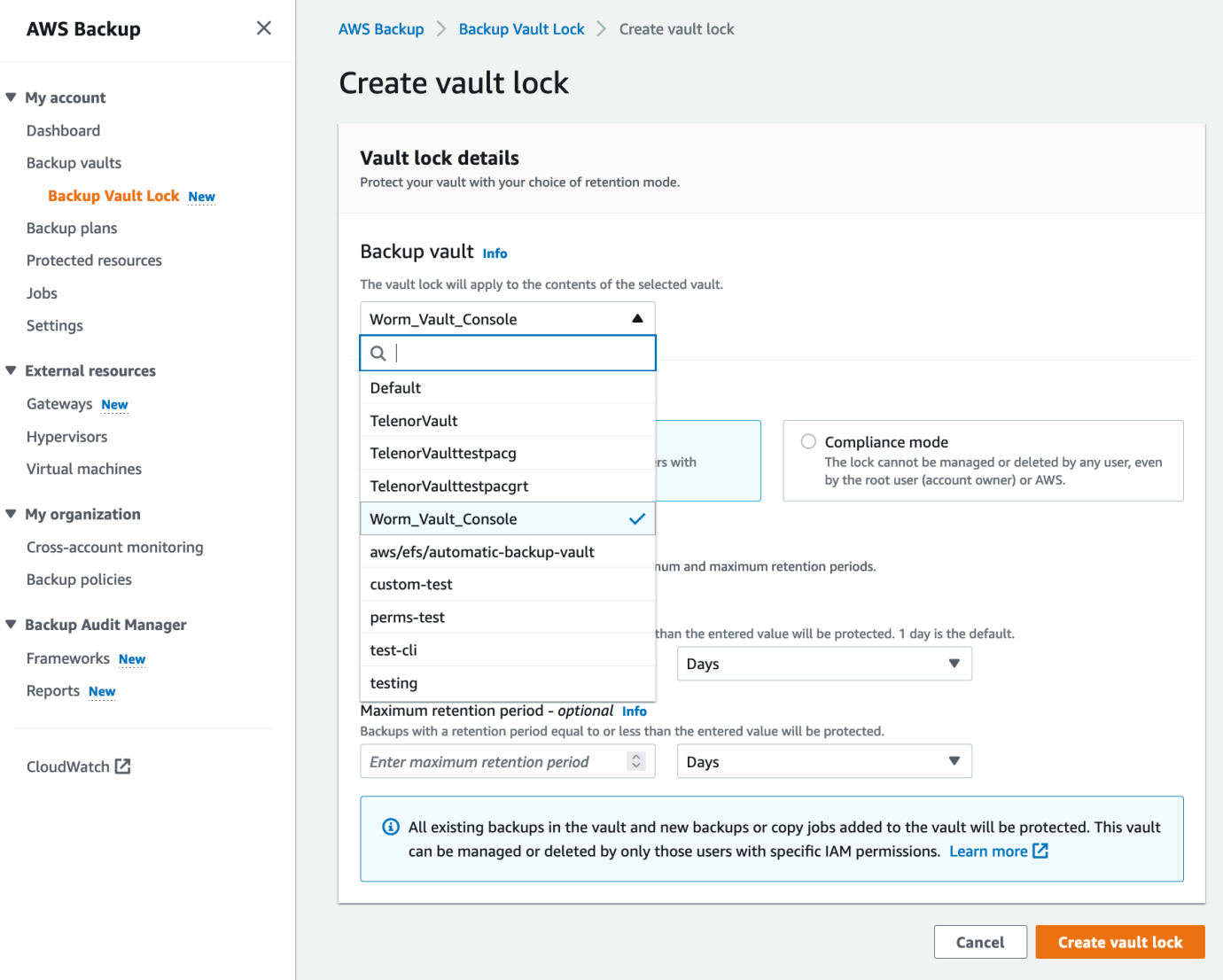Select the Compliance mode radio button
This screenshot has height=980, width=1223.
click(x=807, y=440)
